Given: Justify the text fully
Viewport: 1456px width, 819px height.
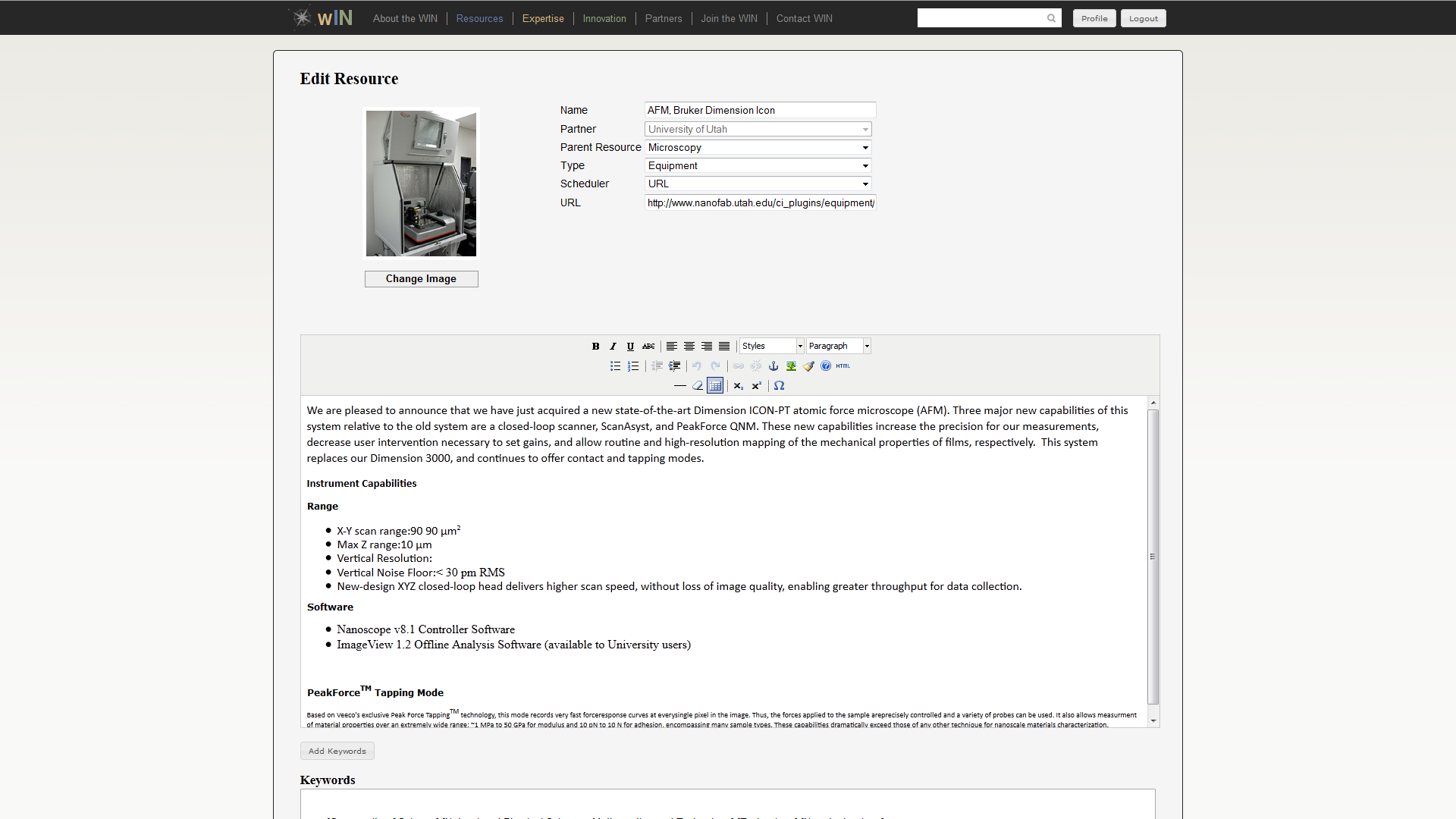Looking at the screenshot, I should point(724,347).
